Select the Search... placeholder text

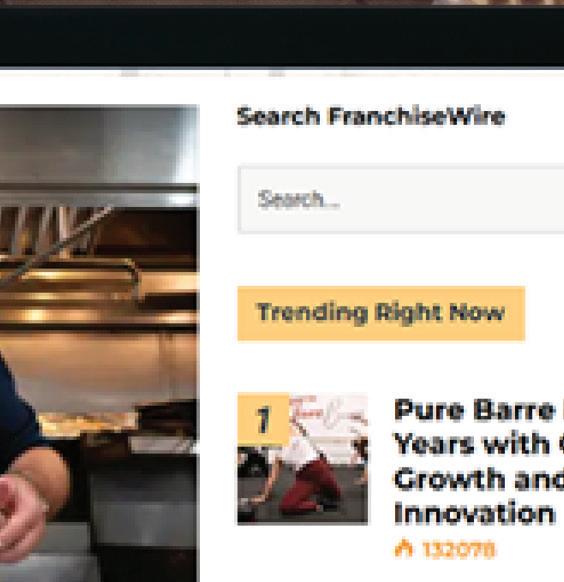[x=299, y=200]
